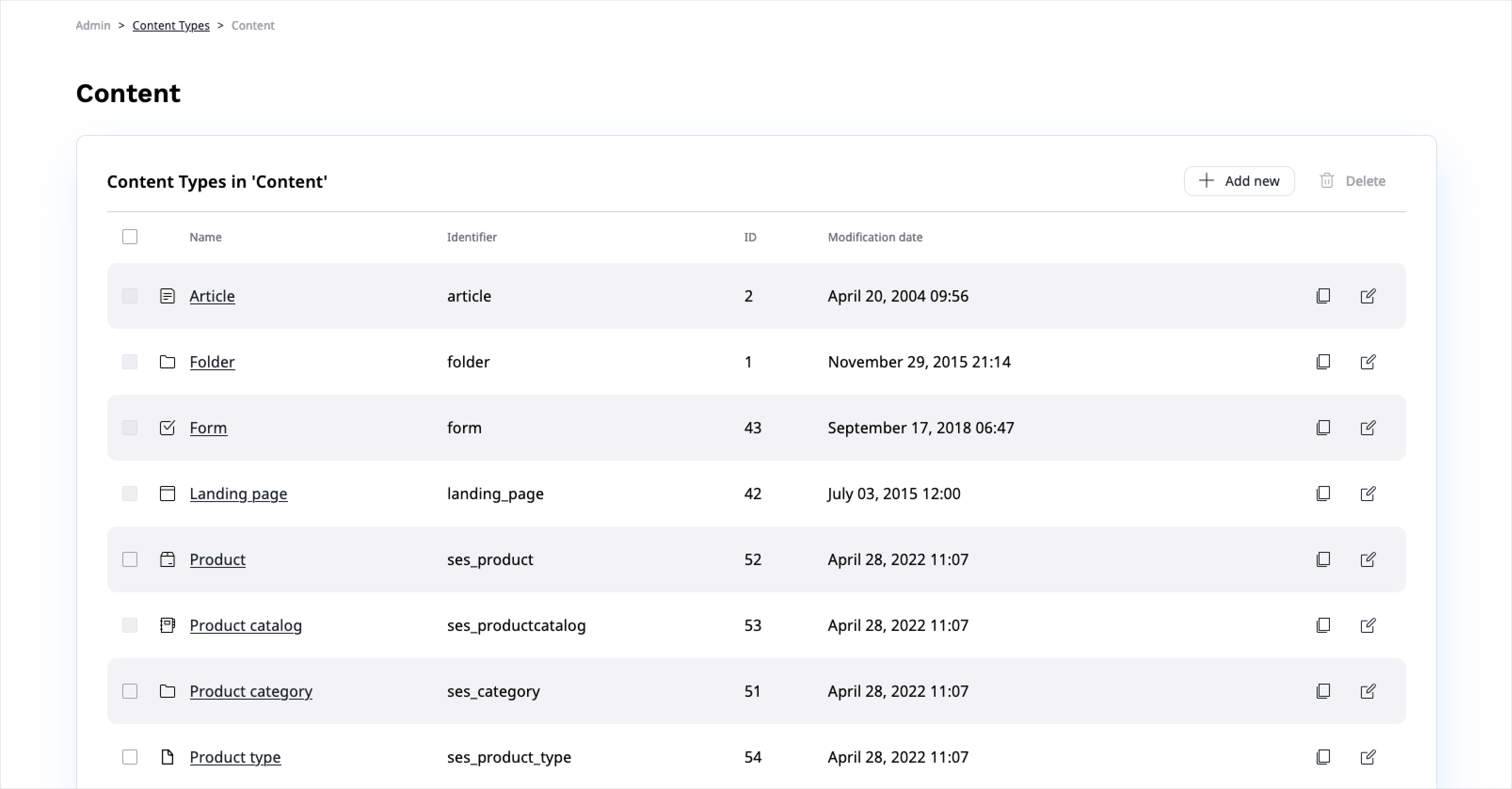Image resolution: width=1512 pixels, height=789 pixels.
Task: Click the Identifier column header
Action: [472, 237]
